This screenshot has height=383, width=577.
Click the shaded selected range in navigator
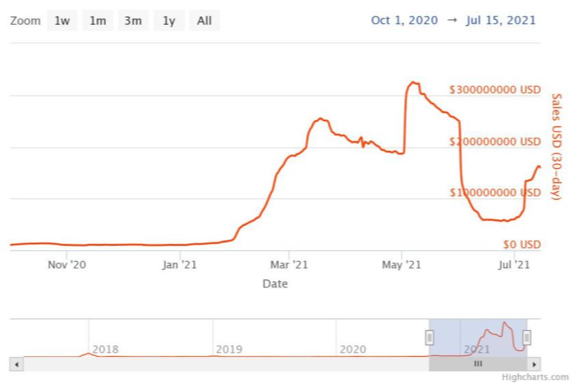click(x=478, y=338)
